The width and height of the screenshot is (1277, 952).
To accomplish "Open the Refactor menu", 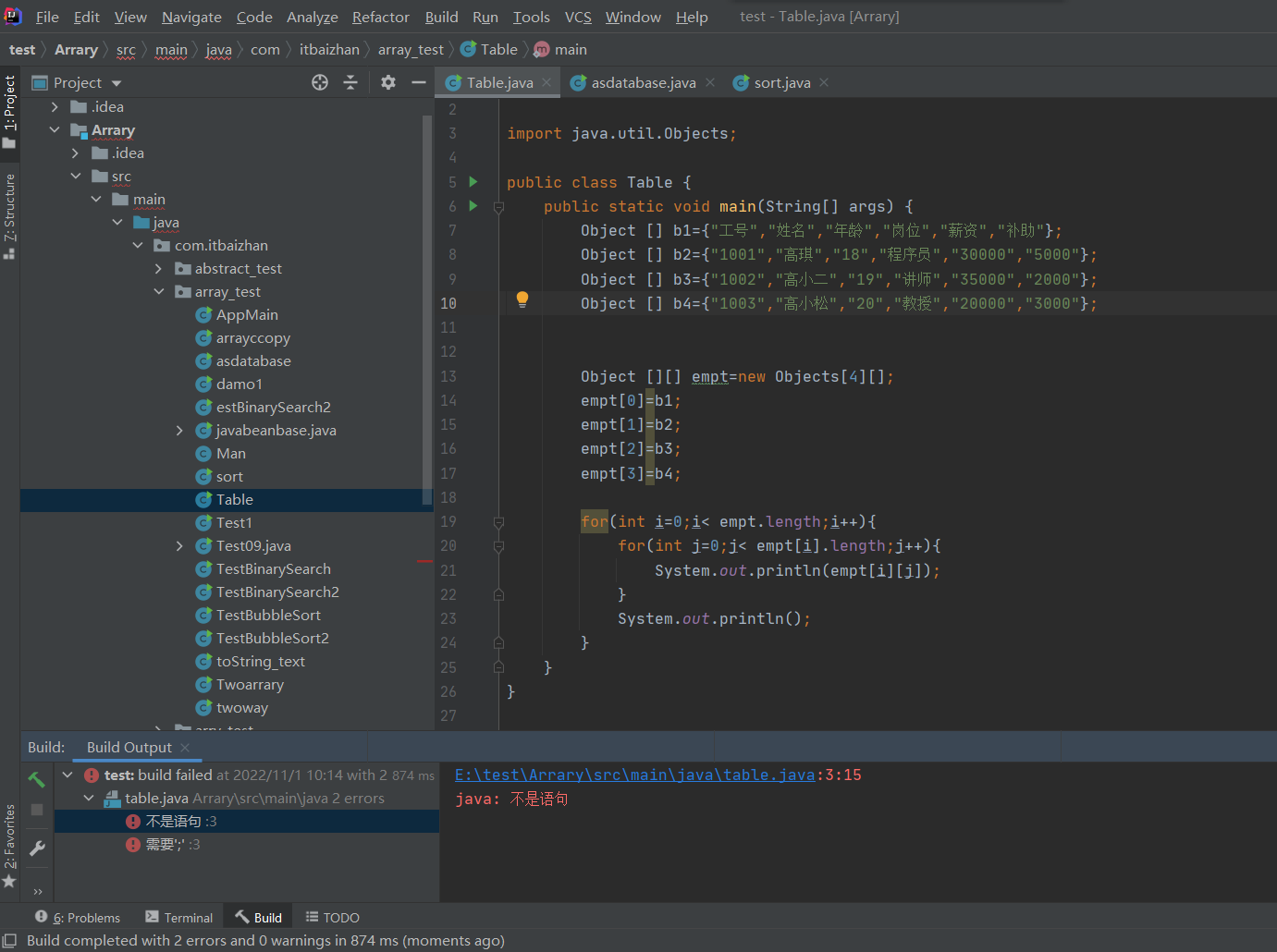I will tap(380, 17).
